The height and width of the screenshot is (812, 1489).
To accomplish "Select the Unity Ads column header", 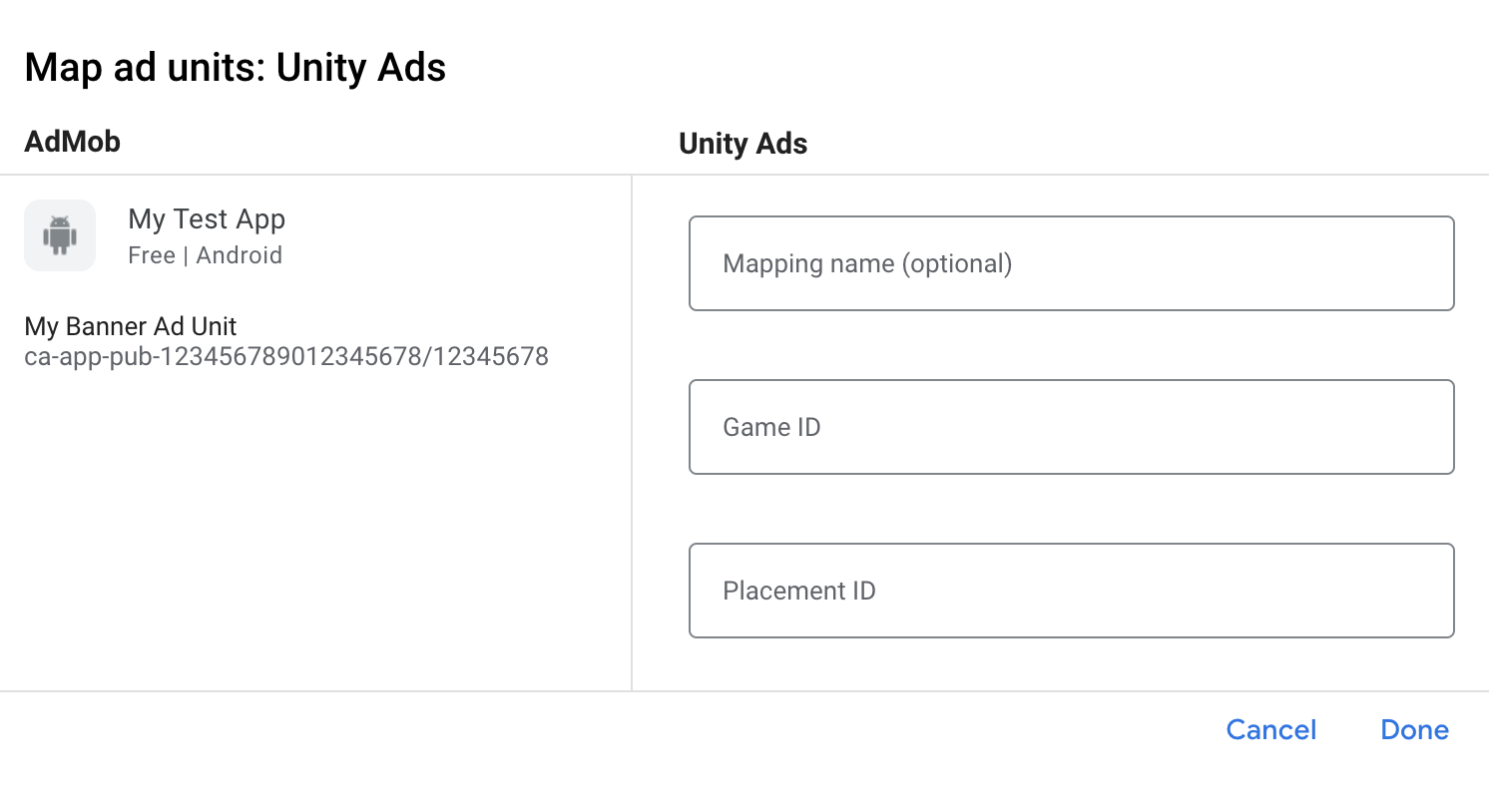I will 743,143.
